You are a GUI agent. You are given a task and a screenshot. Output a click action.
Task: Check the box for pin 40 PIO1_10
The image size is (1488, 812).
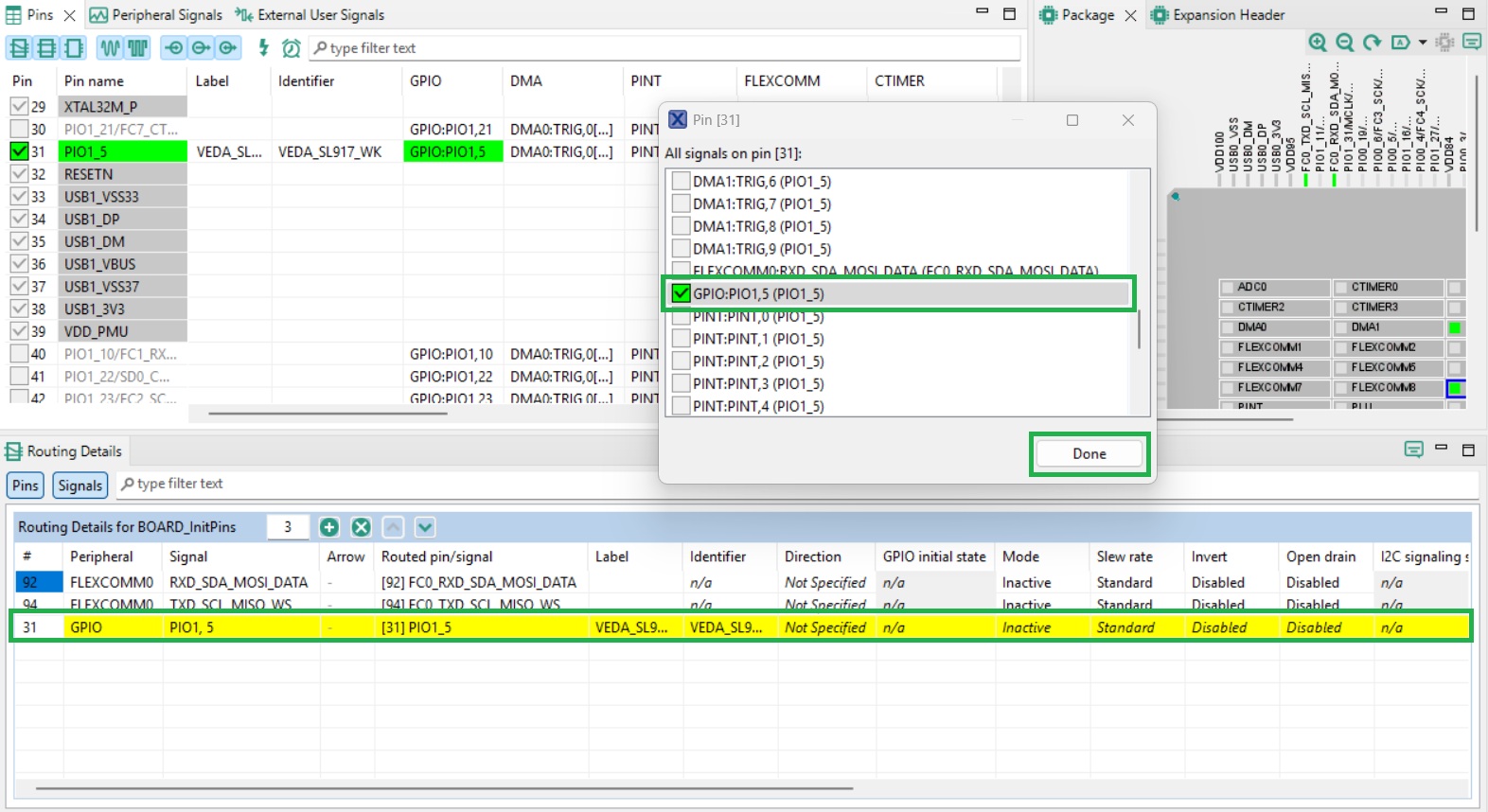tap(19, 354)
